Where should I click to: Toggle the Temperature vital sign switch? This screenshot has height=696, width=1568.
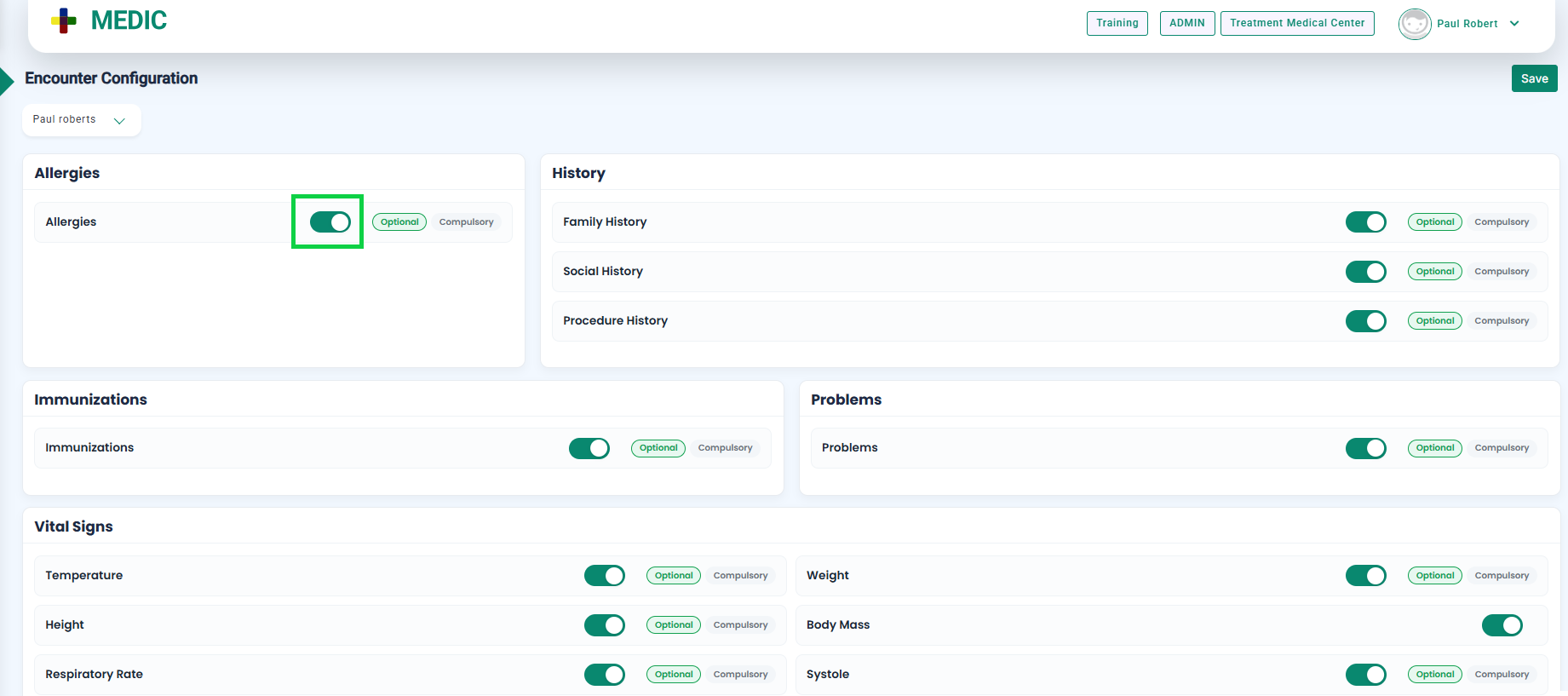(x=604, y=576)
